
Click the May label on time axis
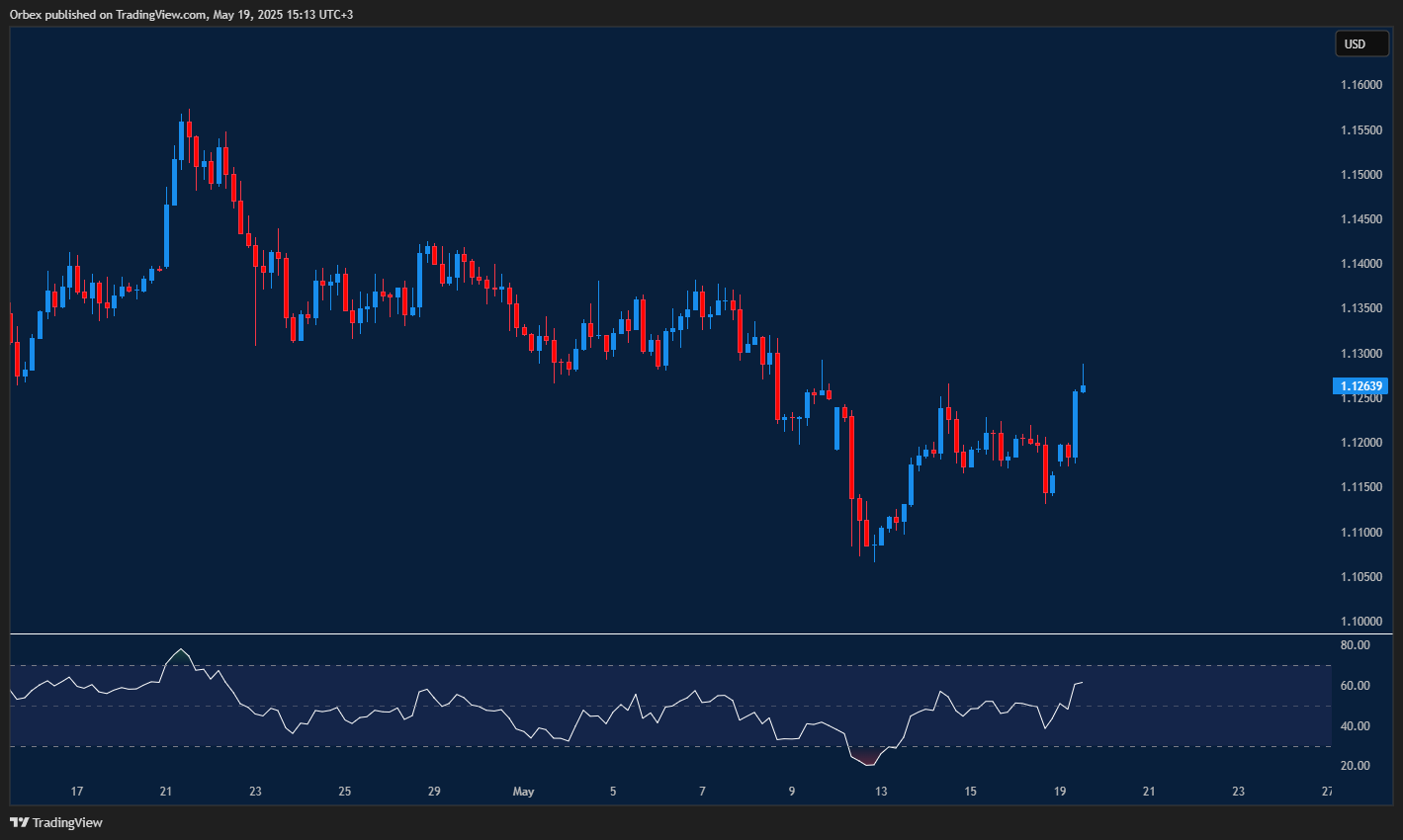click(524, 792)
